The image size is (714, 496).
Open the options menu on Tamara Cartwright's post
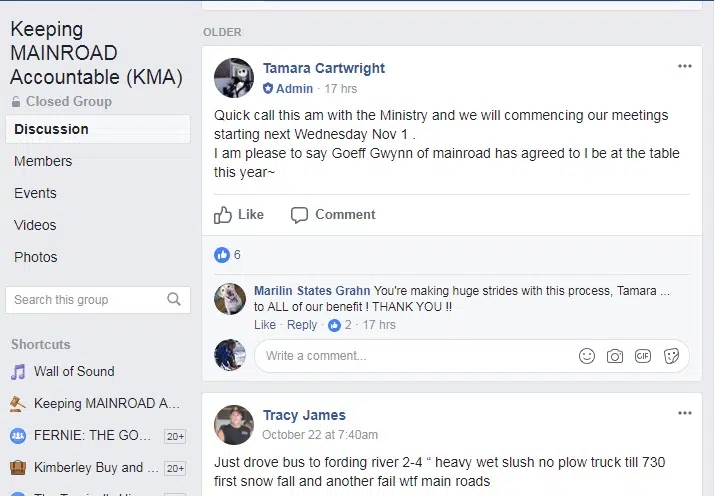[x=684, y=66]
